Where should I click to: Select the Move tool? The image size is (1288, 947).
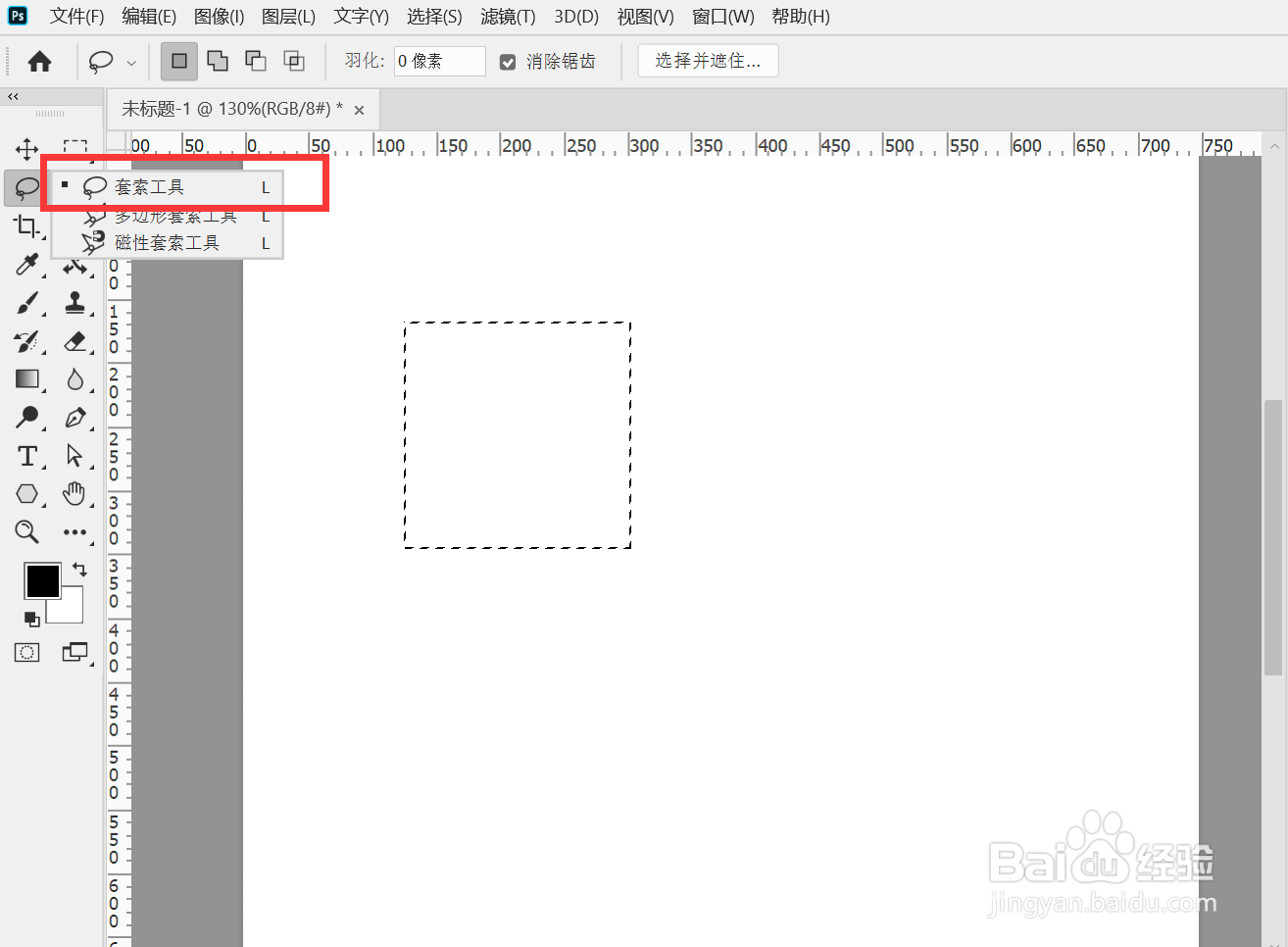click(26, 149)
